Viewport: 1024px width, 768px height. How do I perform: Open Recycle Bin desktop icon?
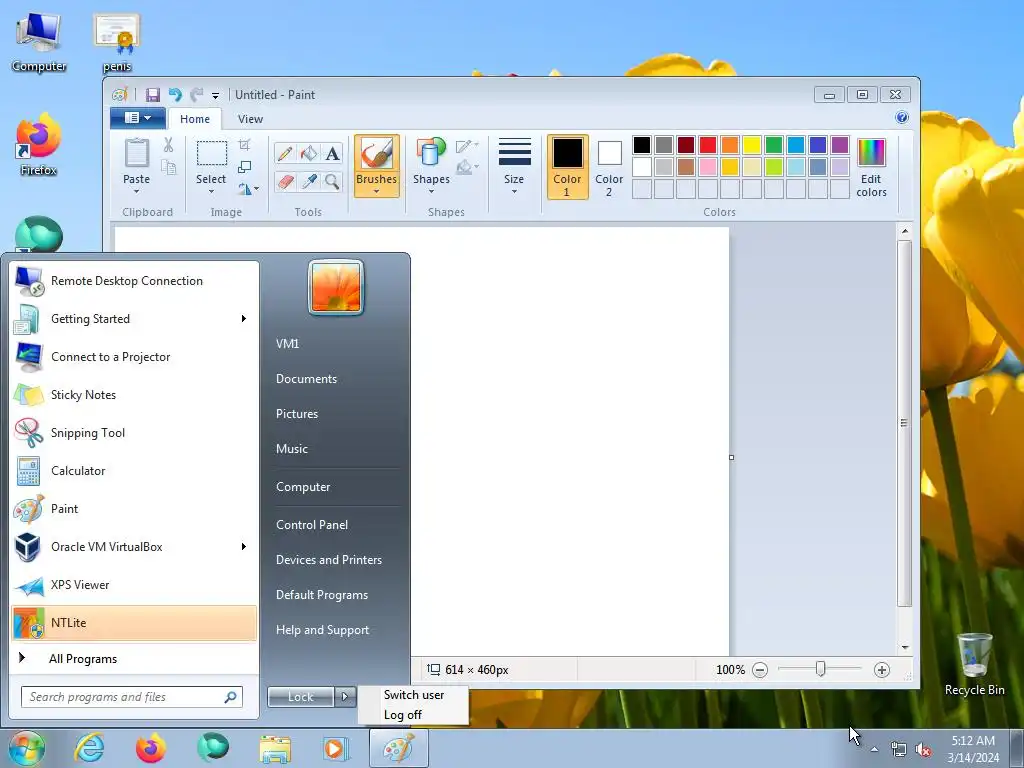(x=974, y=664)
